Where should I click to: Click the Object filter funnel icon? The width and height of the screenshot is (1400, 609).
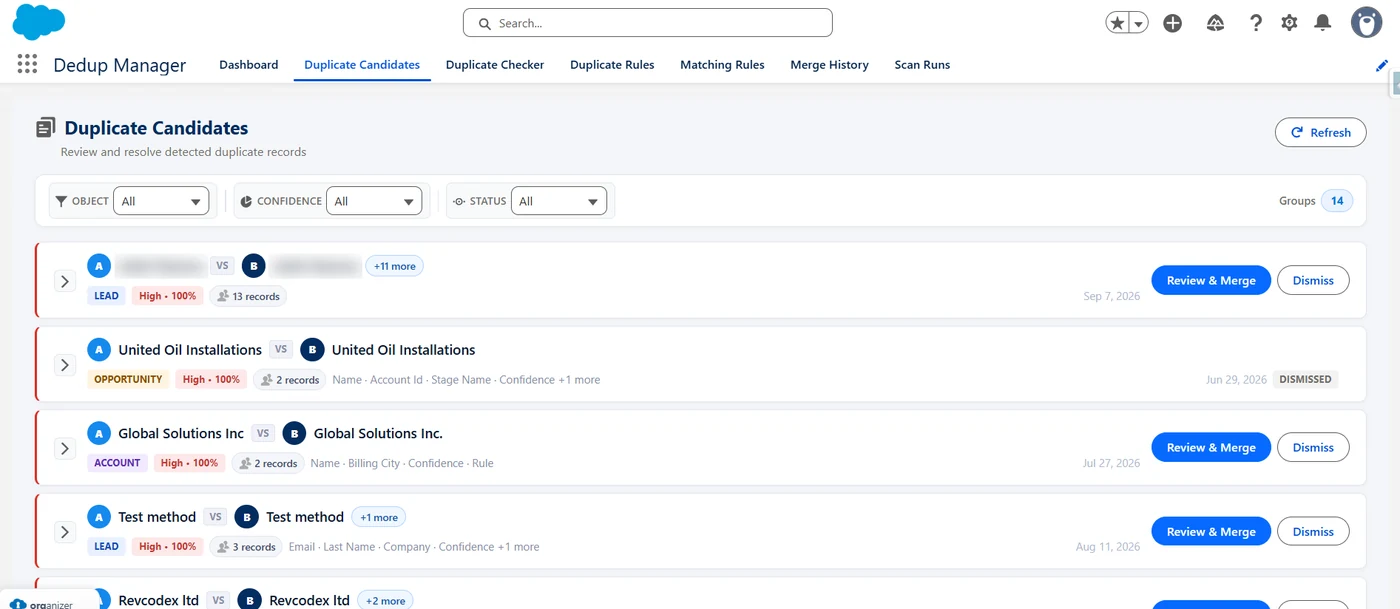coord(62,201)
